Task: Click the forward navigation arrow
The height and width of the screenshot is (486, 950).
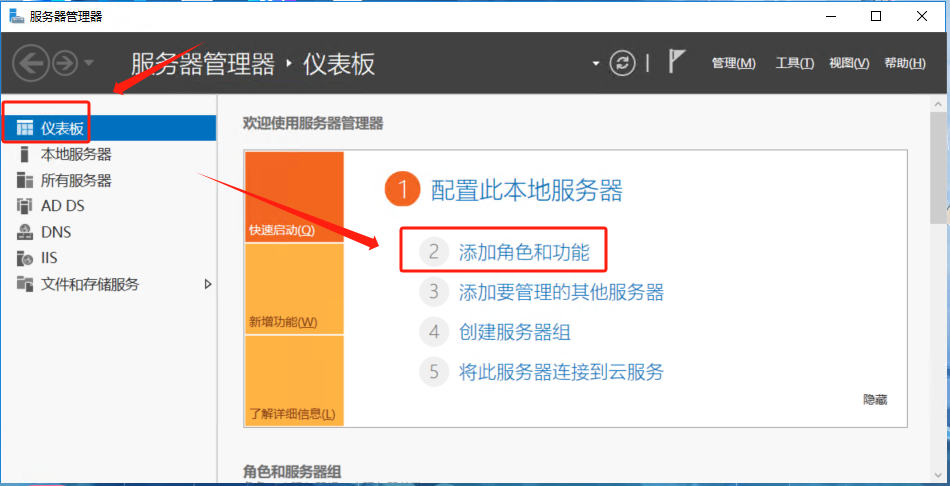Action: [64, 63]
